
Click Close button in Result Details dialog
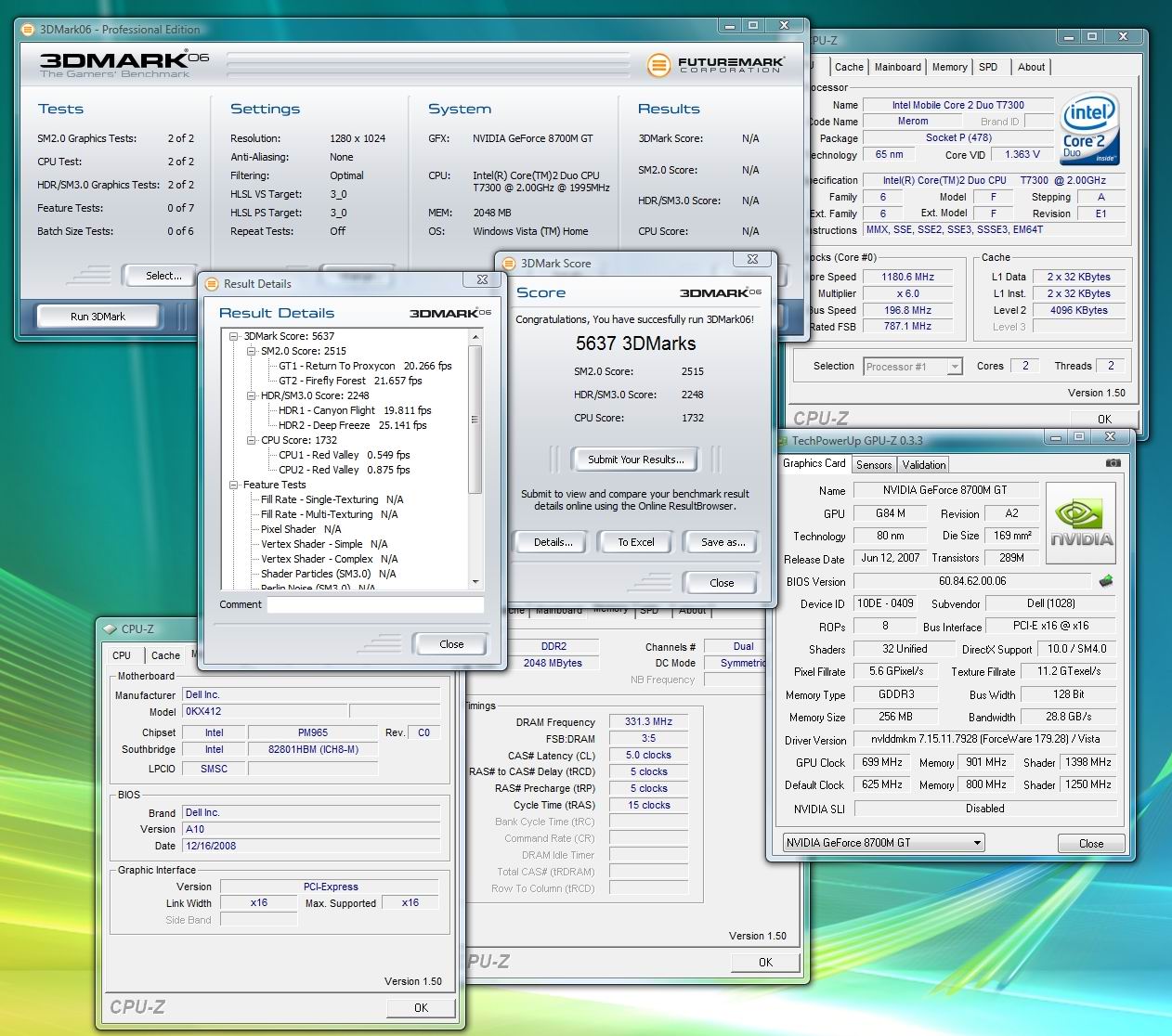(451, 644)
